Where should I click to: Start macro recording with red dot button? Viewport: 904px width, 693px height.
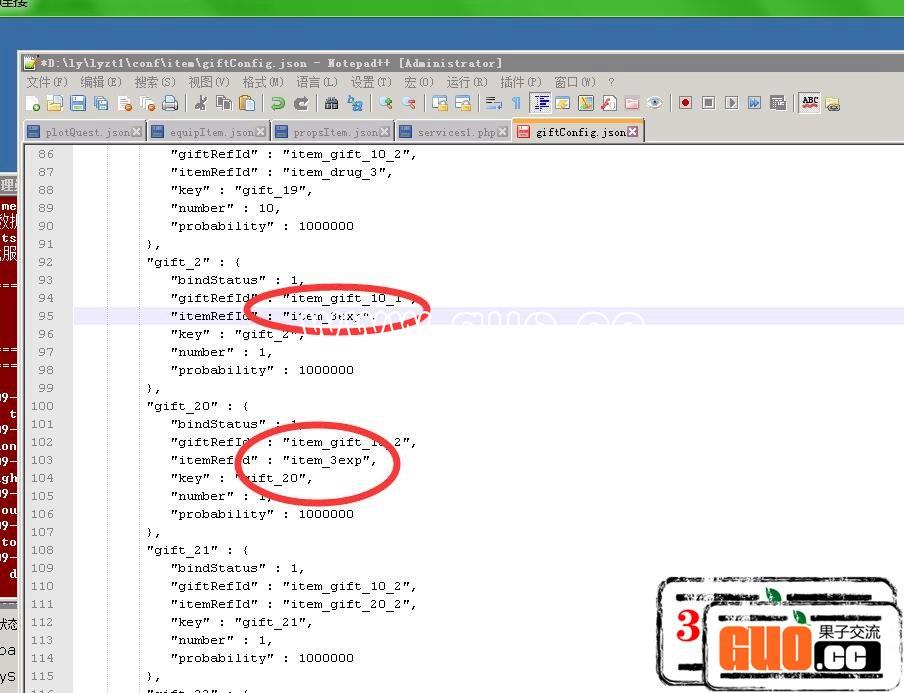click(x=685, y=103)
